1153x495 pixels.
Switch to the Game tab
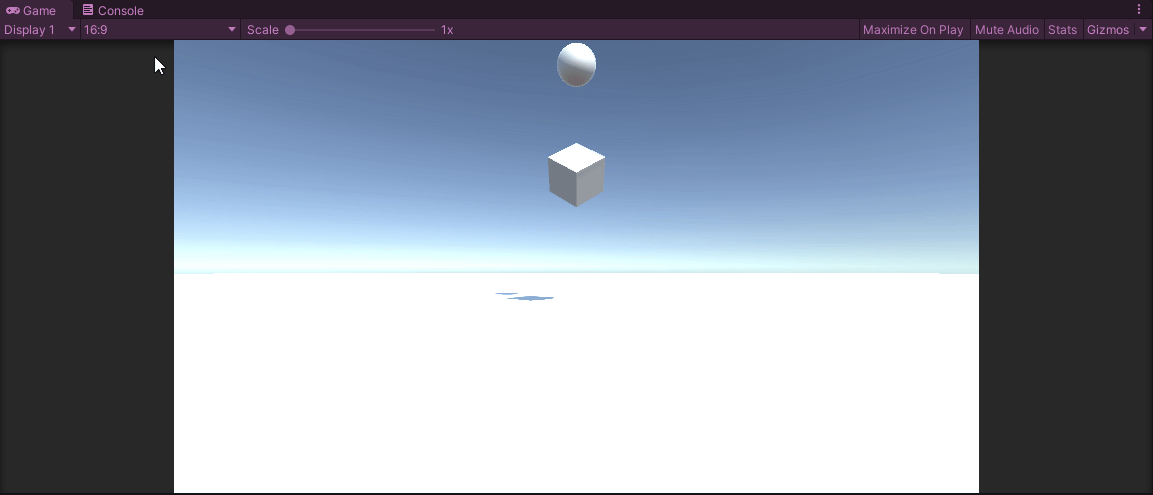coord(36,10)
